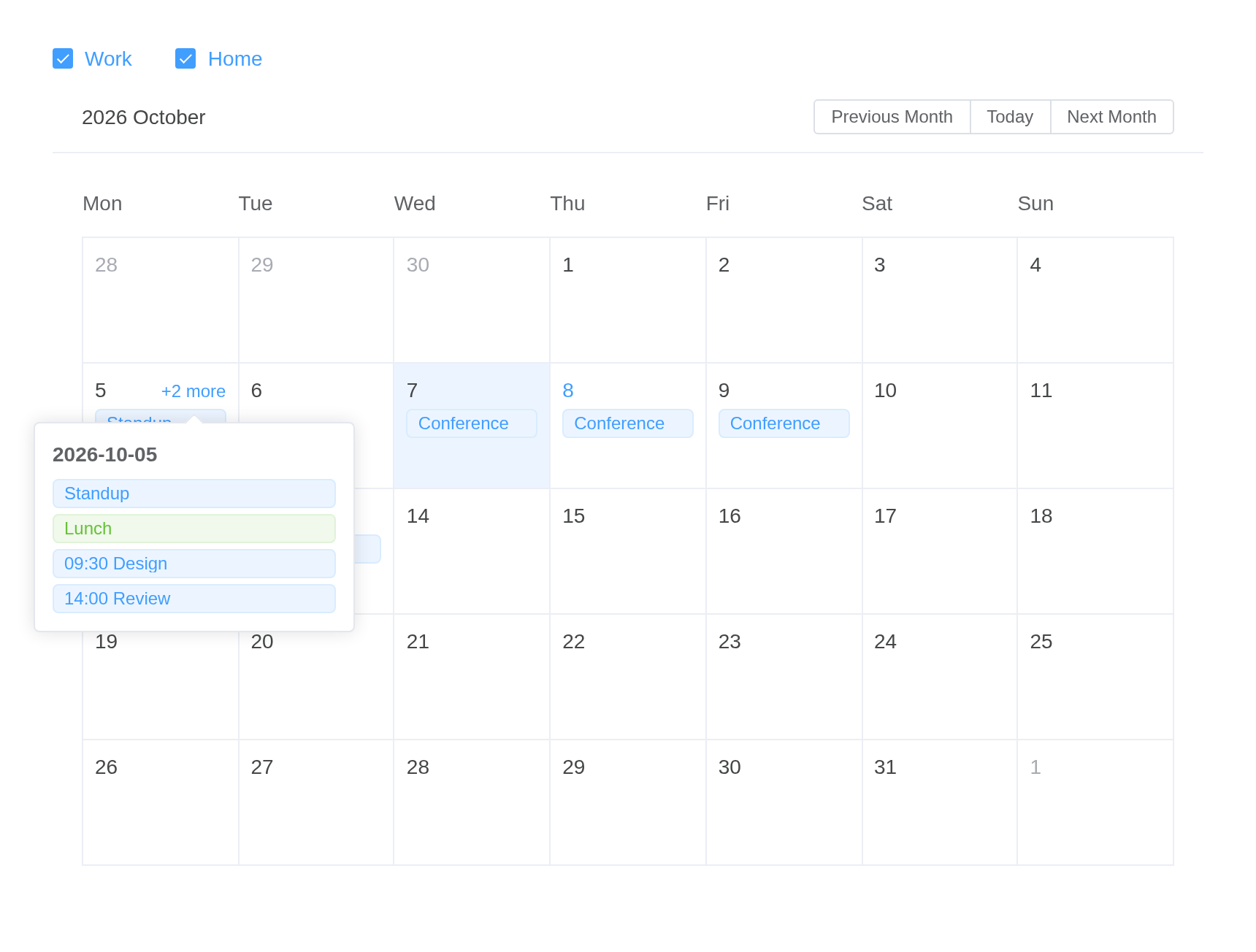
Task: Uncheck the Work calendar checkbox
Action: point(63,58)
